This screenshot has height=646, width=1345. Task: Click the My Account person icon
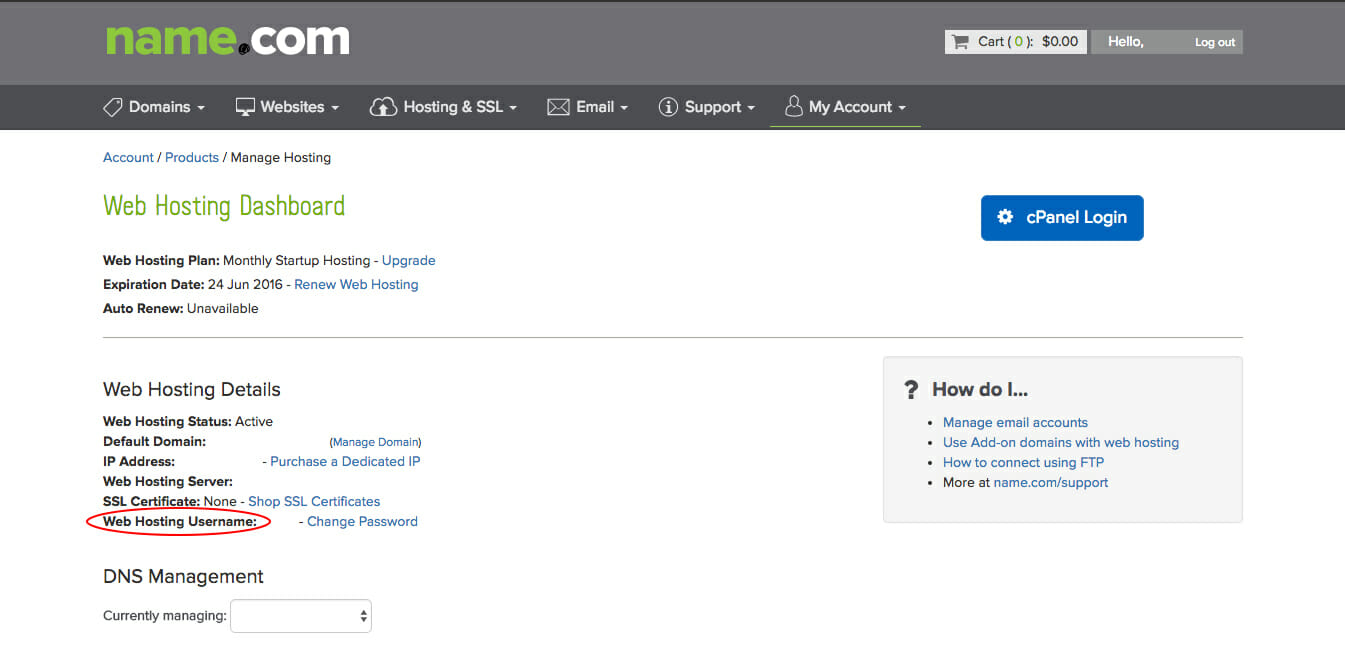point(793,106)
